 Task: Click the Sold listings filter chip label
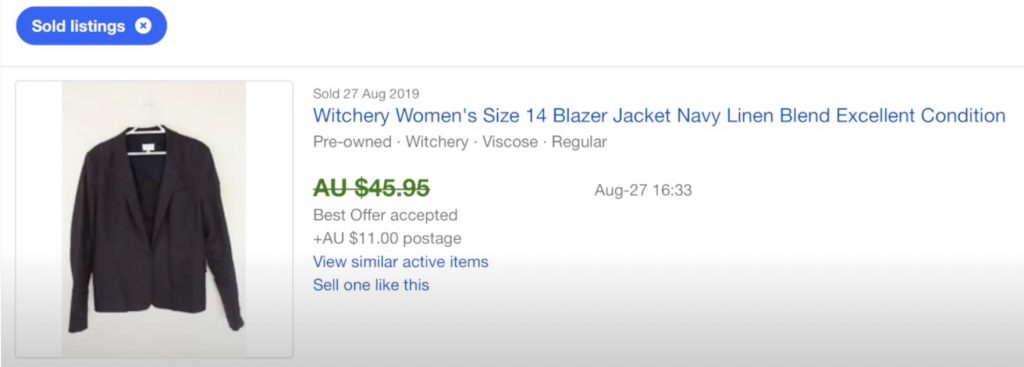tap(78, 26)
